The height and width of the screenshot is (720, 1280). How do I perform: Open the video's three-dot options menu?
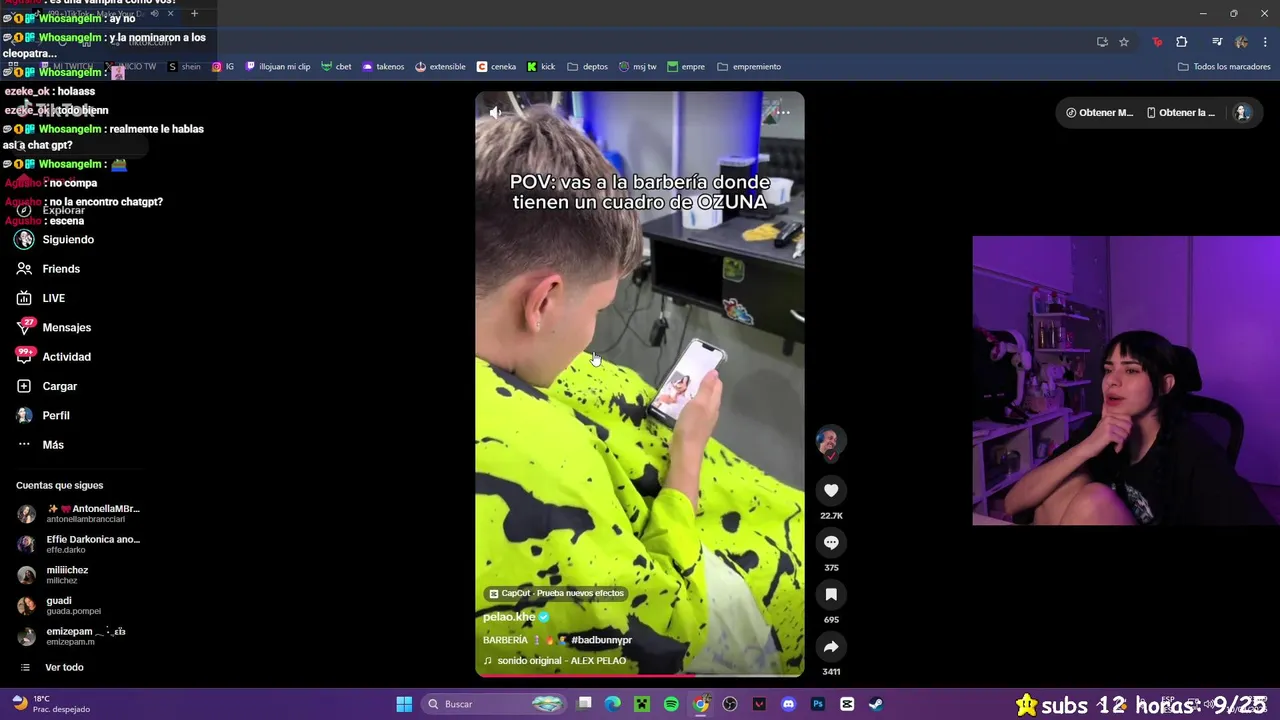783,112
